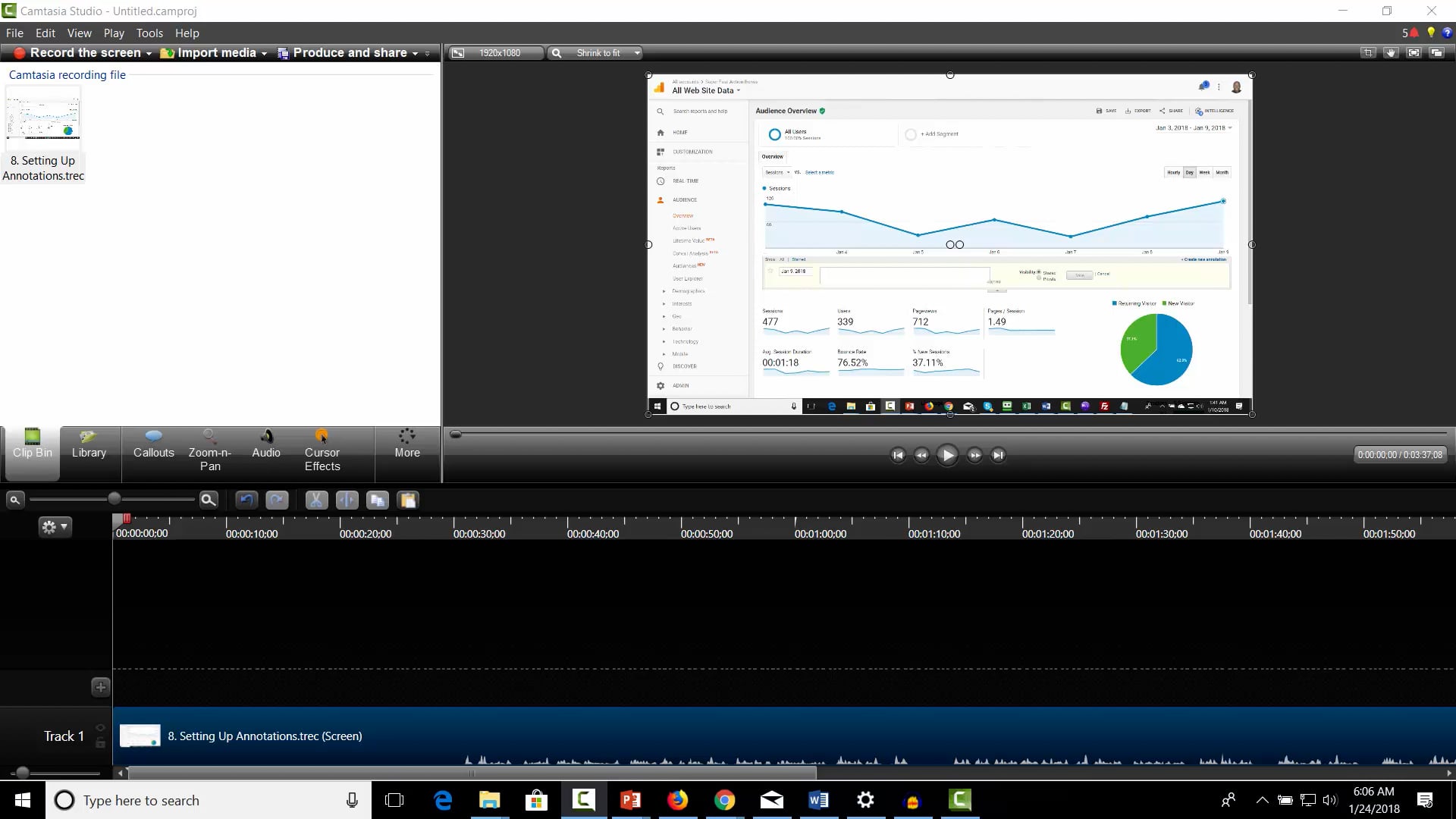Select the Crop mode icon above preview
The width and height of the screenshot is (1456, 819).
coord(1368,53)
